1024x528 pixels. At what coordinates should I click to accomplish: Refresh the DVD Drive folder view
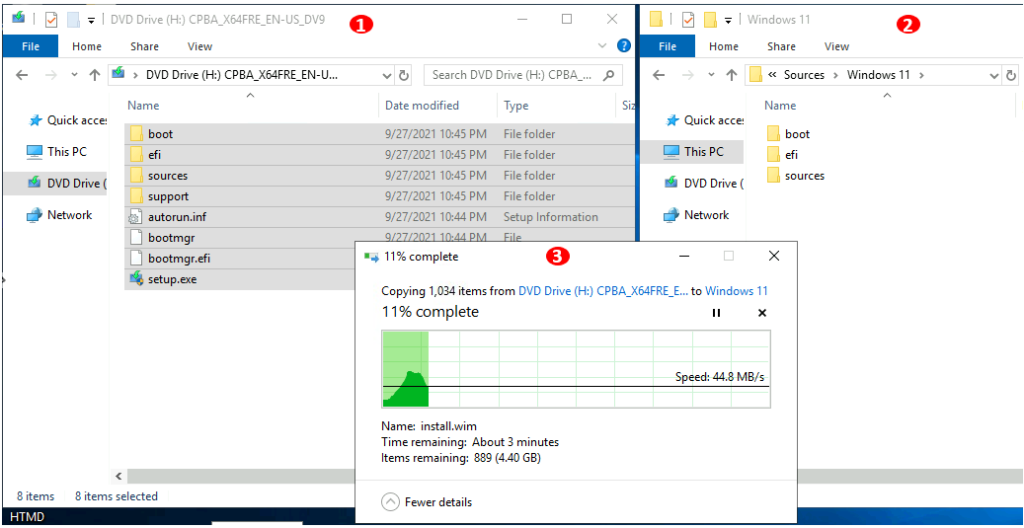(404, 75)
